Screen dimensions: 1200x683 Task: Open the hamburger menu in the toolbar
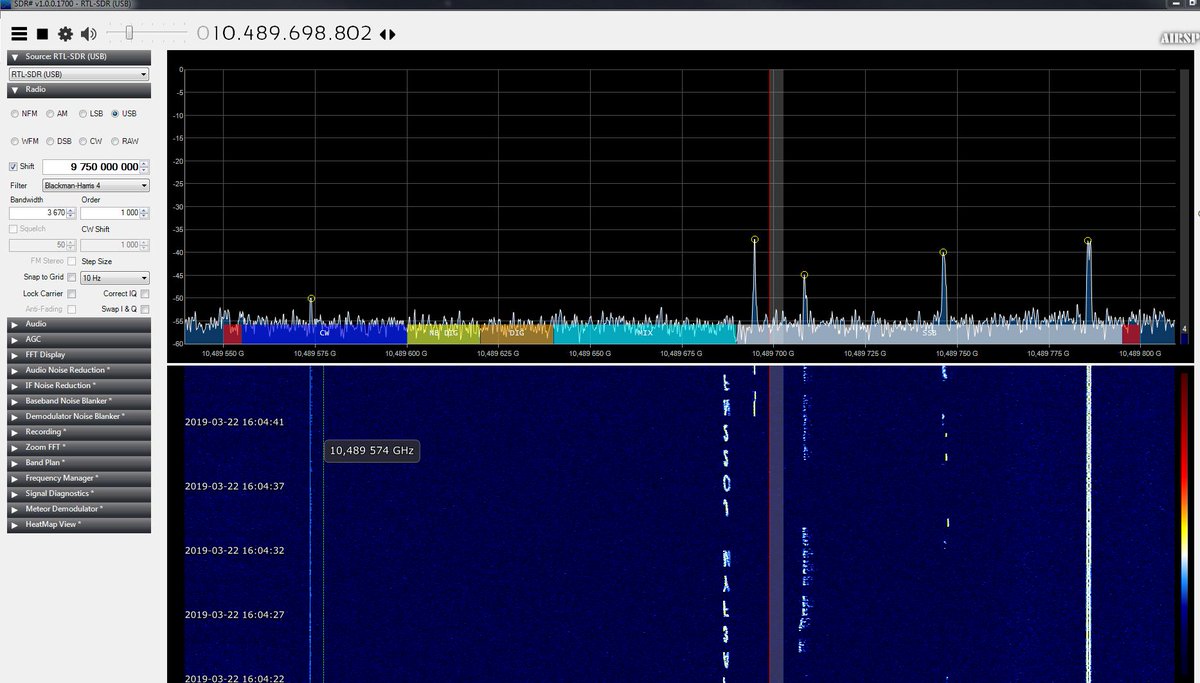coord(19,33)
